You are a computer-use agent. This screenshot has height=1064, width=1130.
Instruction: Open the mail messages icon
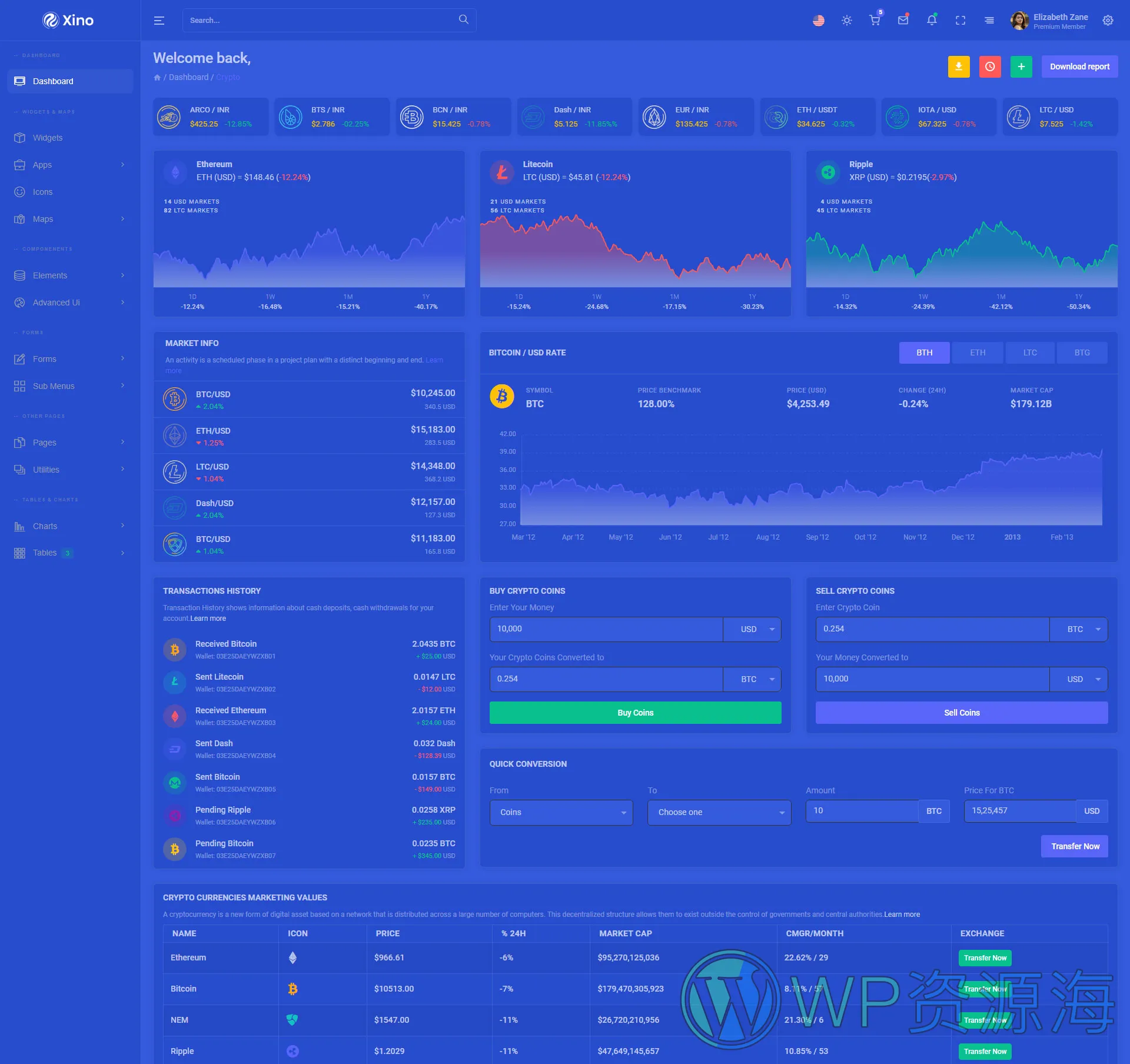coord(903,21)
